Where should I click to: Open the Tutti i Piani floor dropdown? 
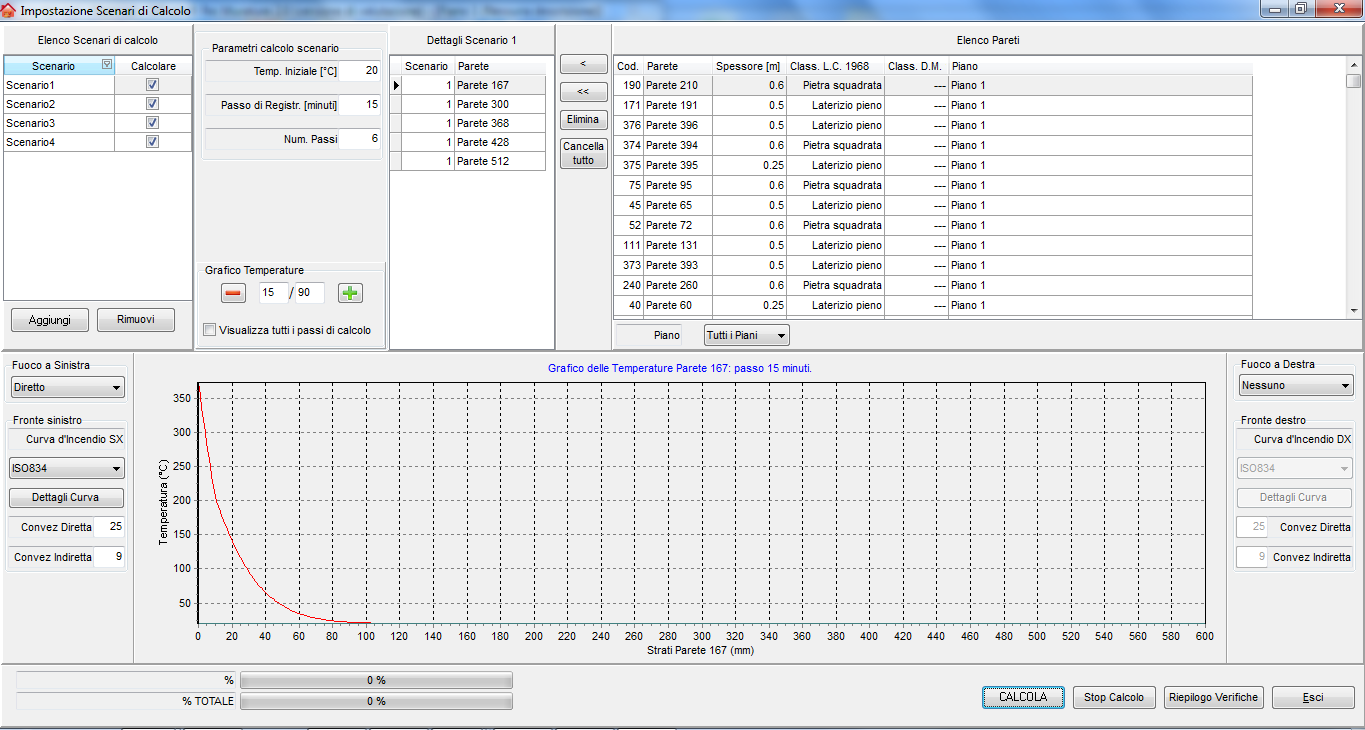[x=746, y=335]
